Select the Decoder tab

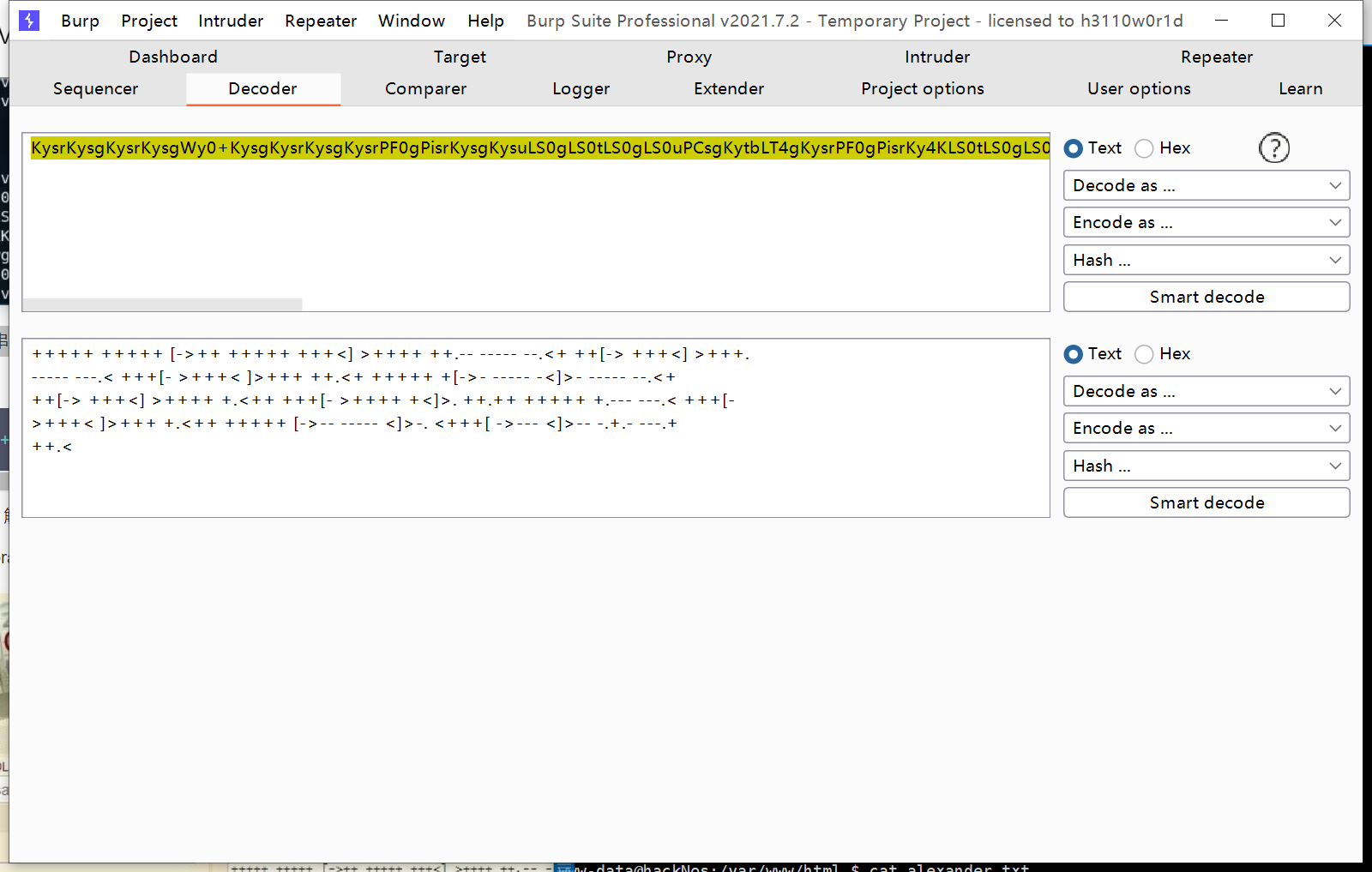[263, 88]
